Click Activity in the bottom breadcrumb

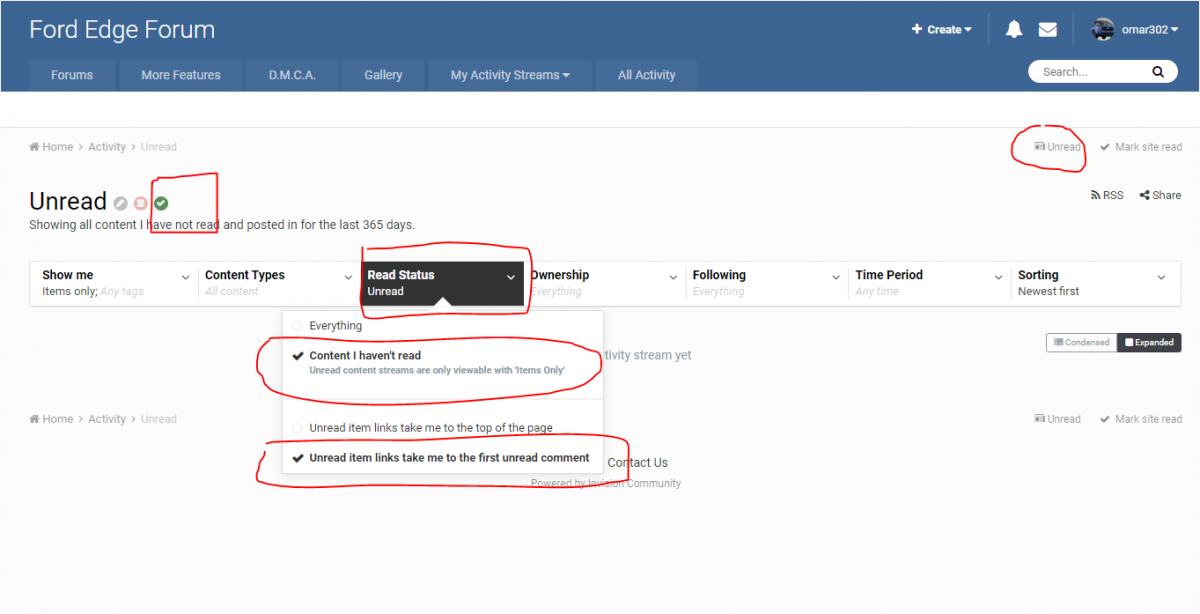pyautogui.click(x=107, y=419)
